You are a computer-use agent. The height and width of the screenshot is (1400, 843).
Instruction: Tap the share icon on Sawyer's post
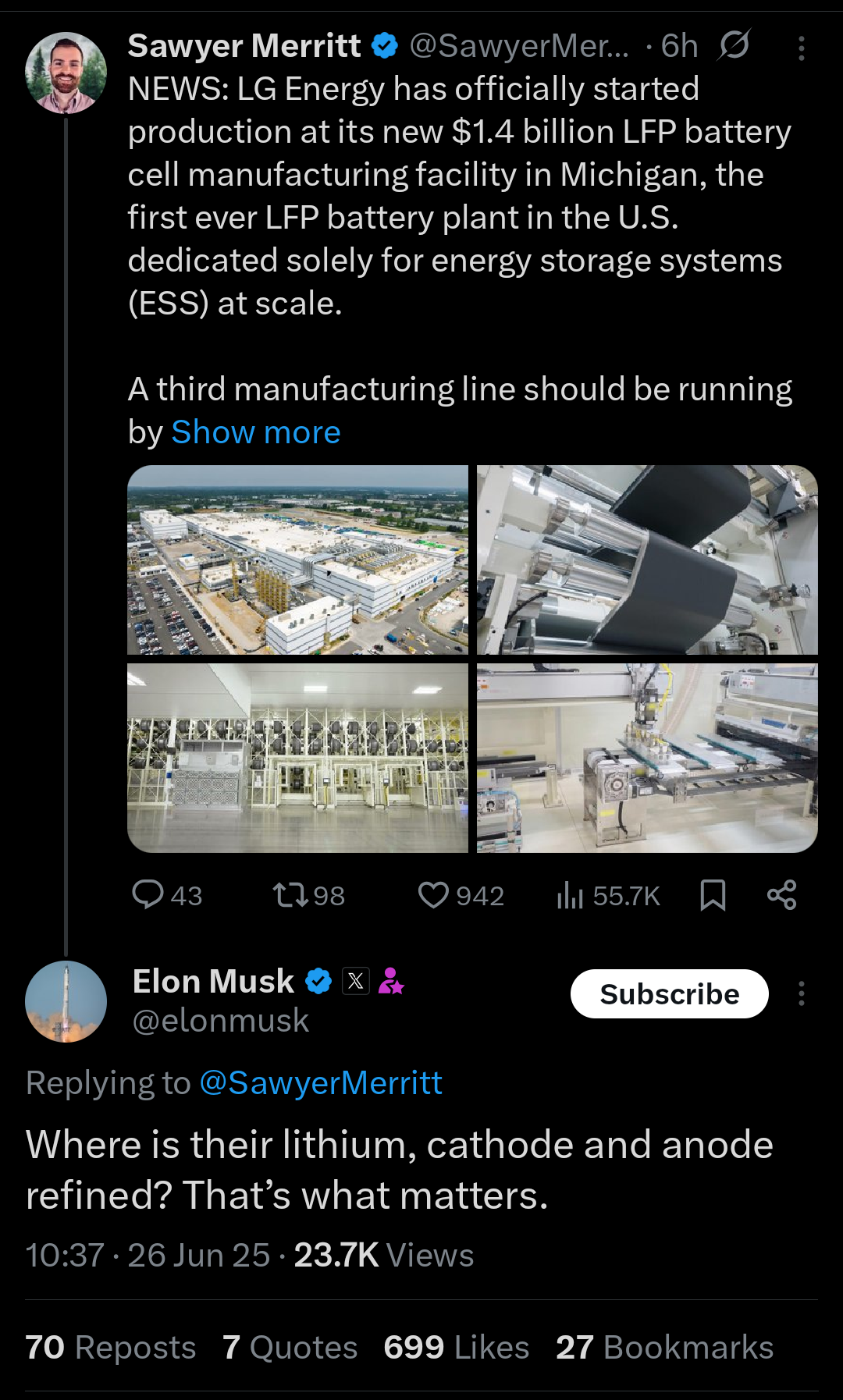781,894
